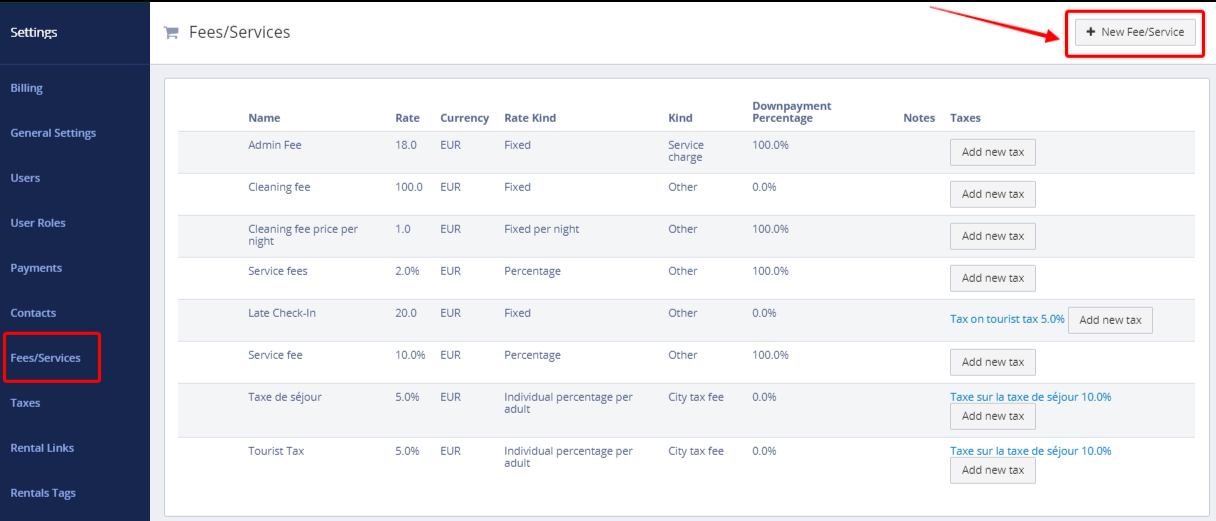This screenshot has width=1216, height=521.
Task: Go to Rental Links
Action: pos(42,448)
